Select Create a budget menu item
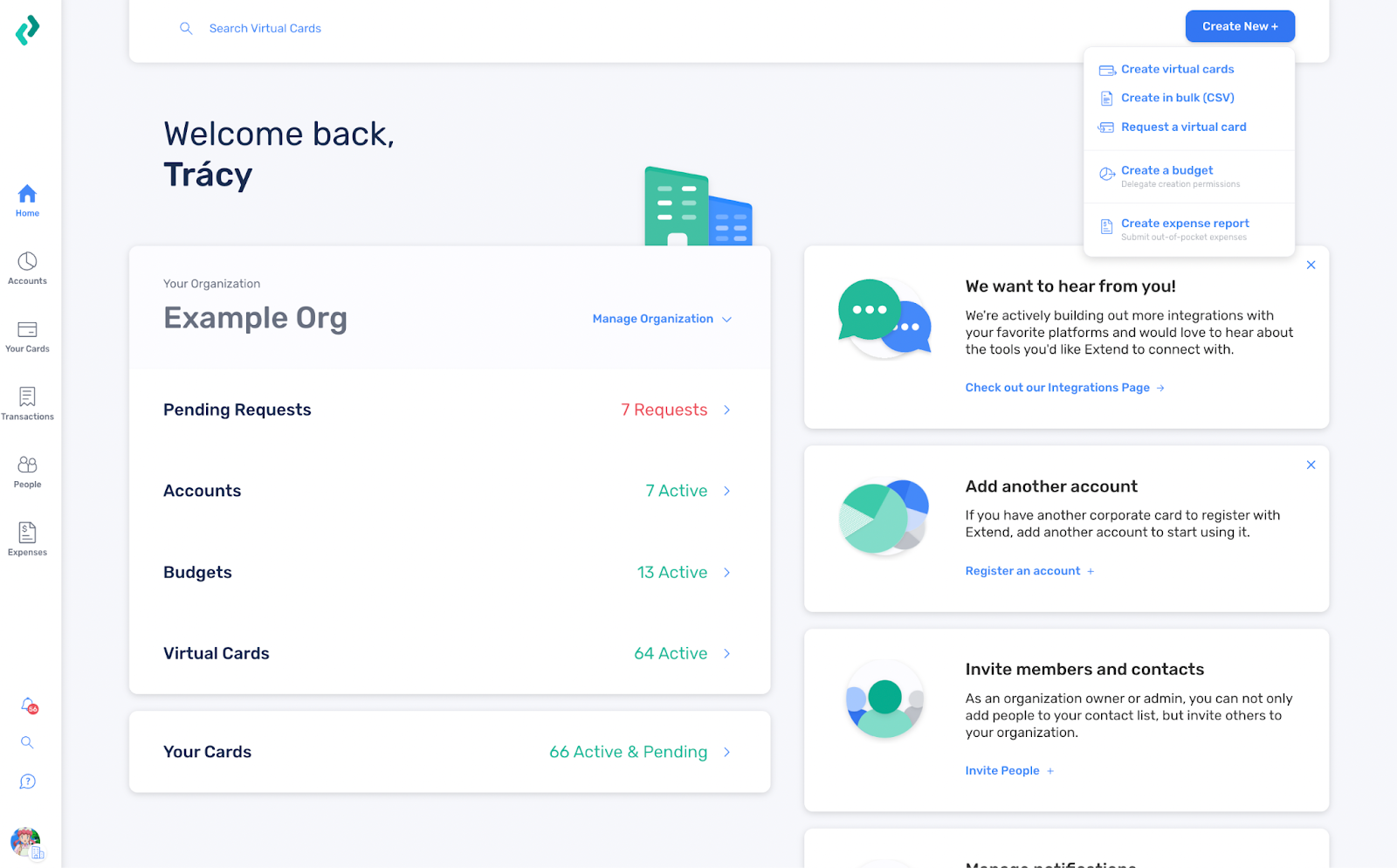Screen dimensions: 1397x868 [1166, 170]
